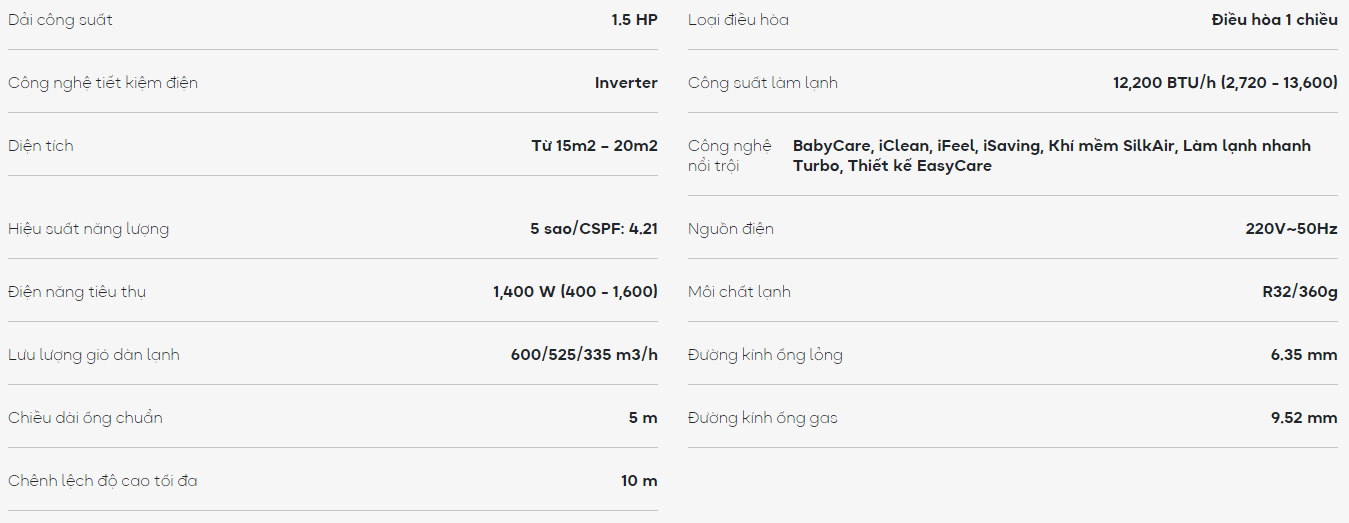This screenshot has height=523, width=1349.
Task: Select the "1,400 W (400 - 1,600)" value
Action: 575,292
